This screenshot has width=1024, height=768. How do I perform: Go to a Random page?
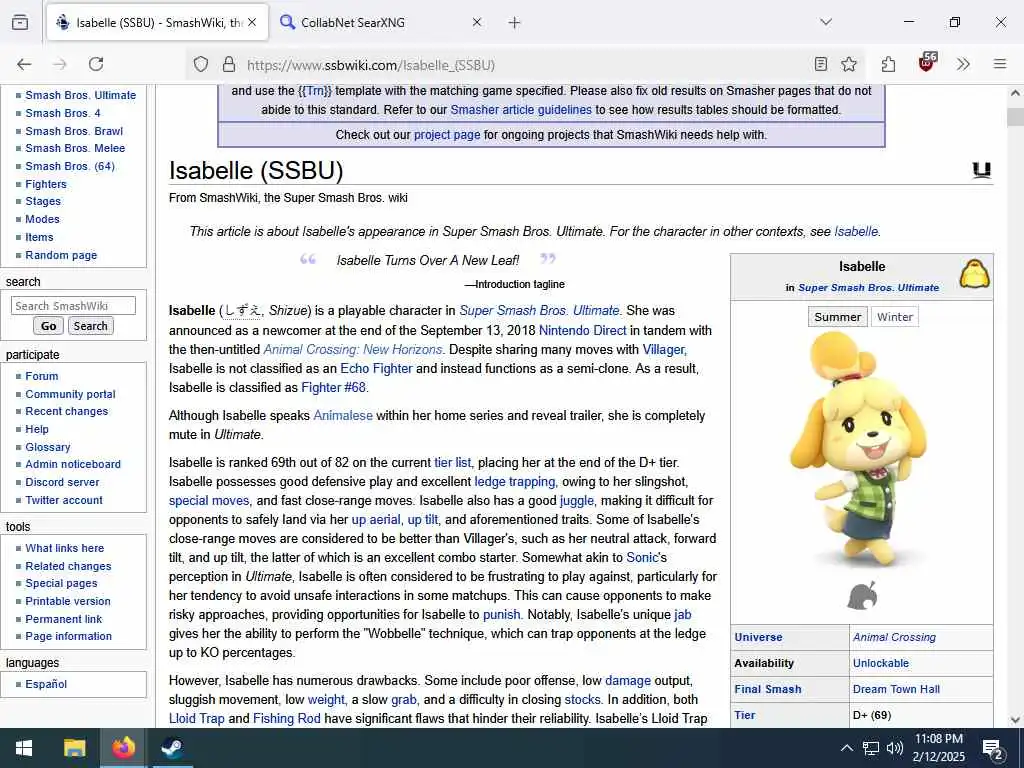coord(61,255)
